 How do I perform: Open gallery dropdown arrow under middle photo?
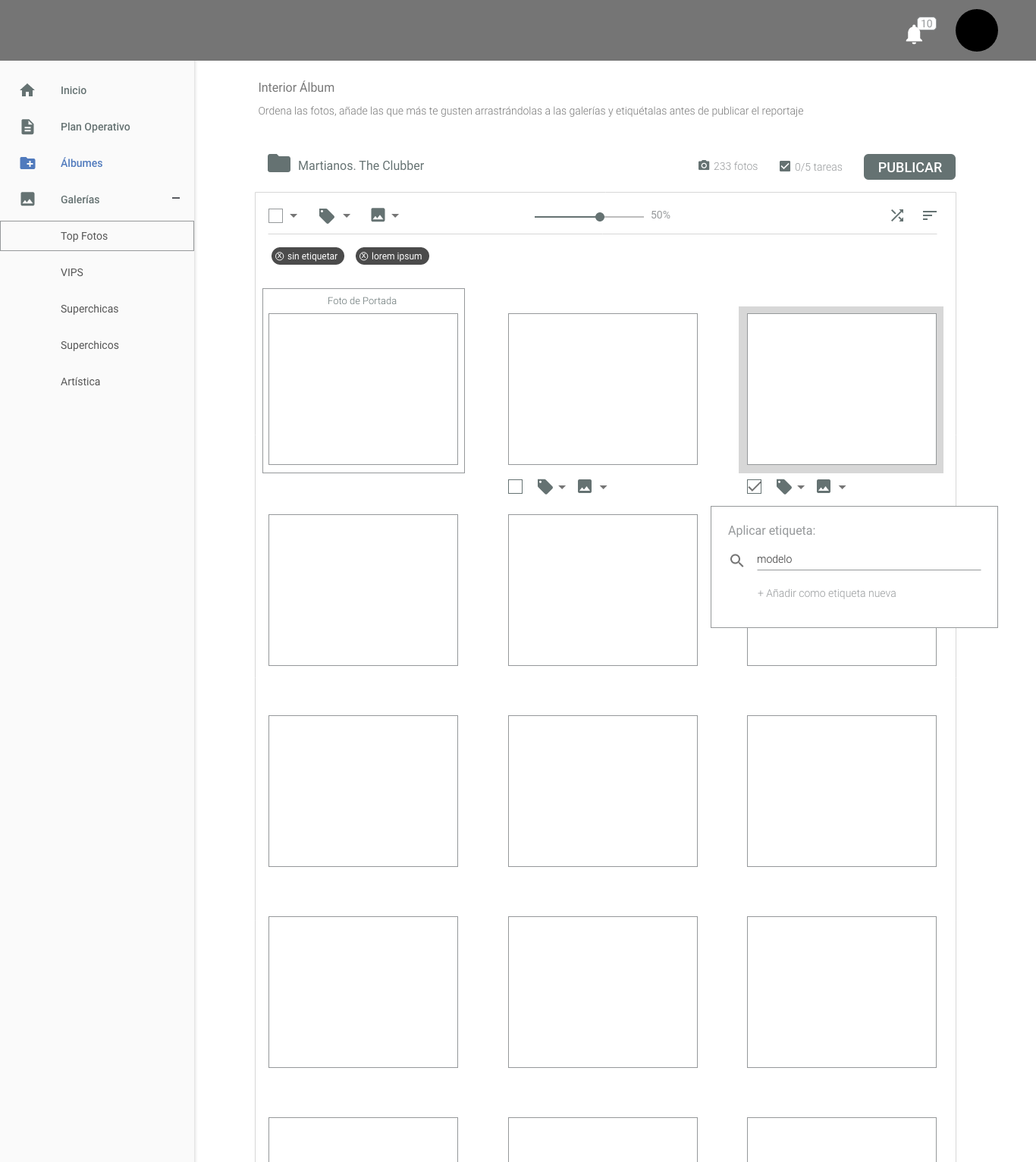[x=604, y=488]
